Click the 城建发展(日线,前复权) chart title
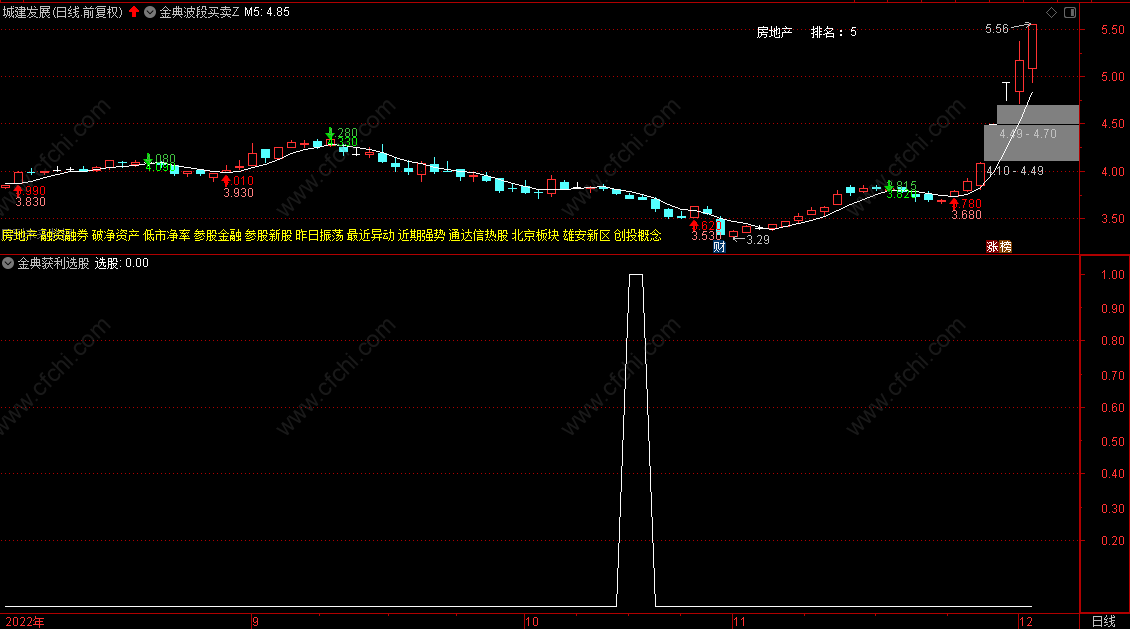This screenshot has height=629, width=1130. 63,12
